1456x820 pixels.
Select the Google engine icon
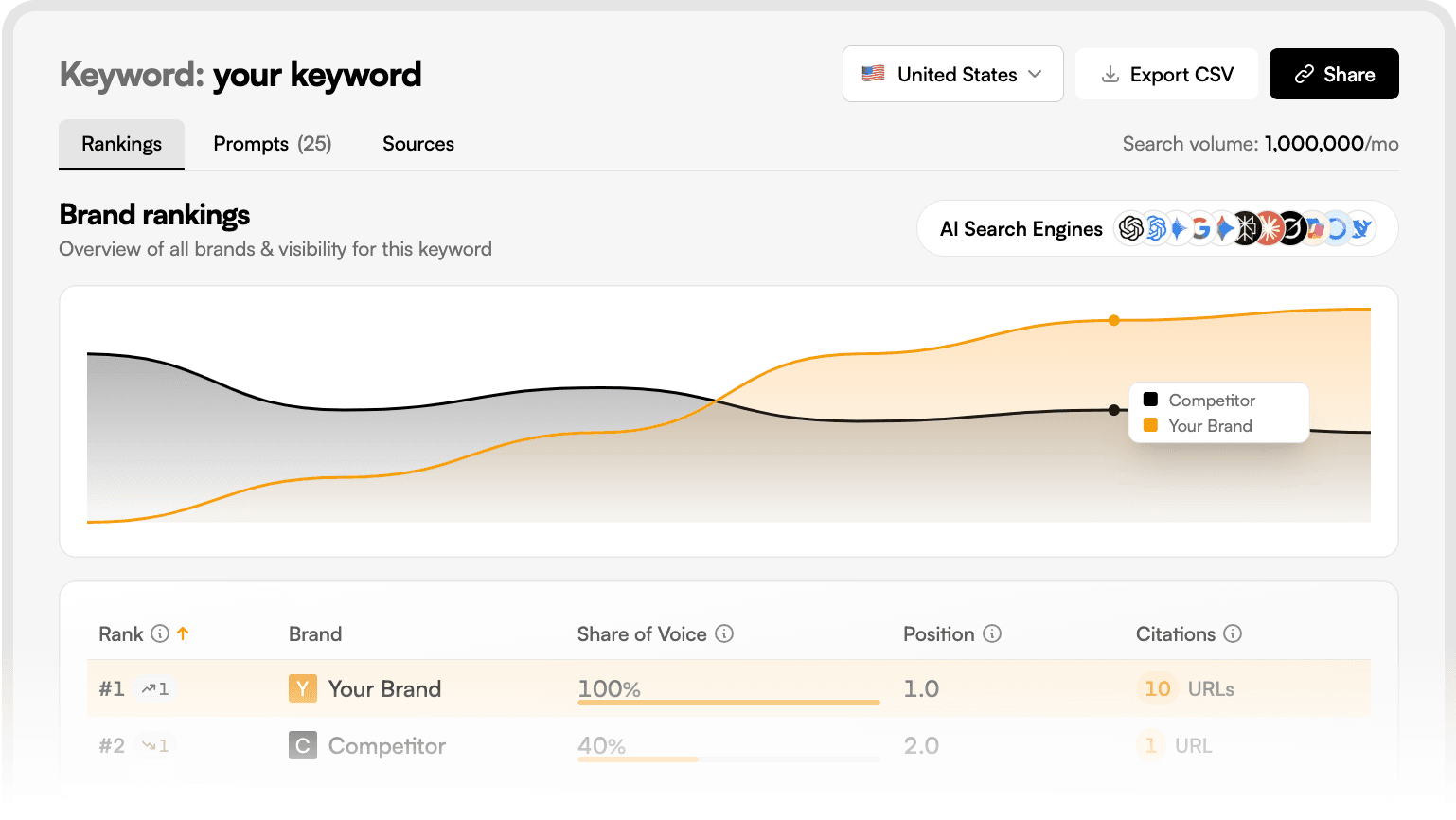[1199, 228]
